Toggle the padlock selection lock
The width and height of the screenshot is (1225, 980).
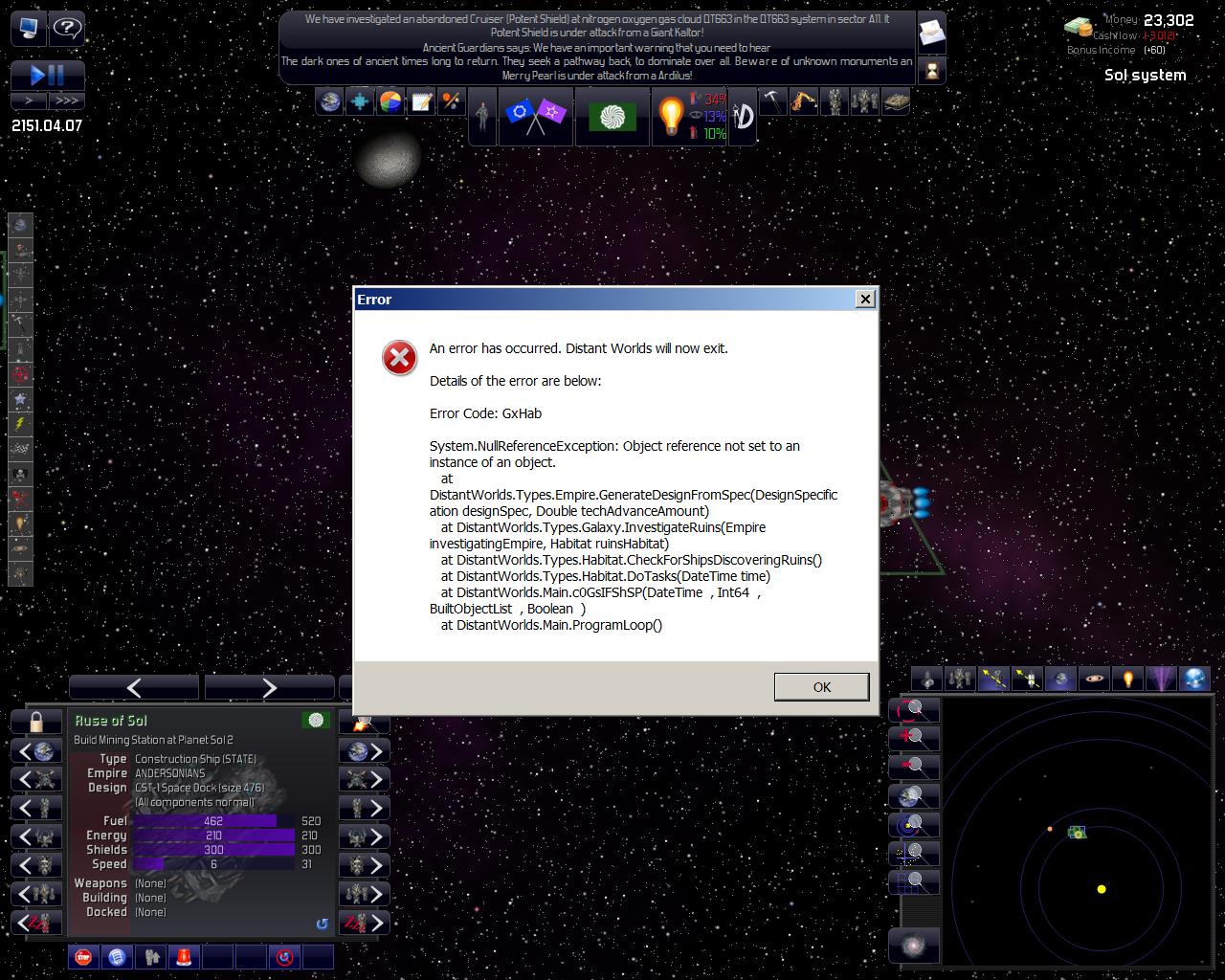[36, 721]
